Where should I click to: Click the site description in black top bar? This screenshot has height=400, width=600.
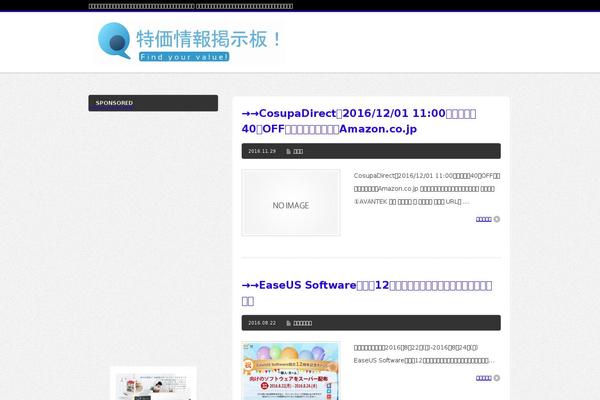coord(191,6)
